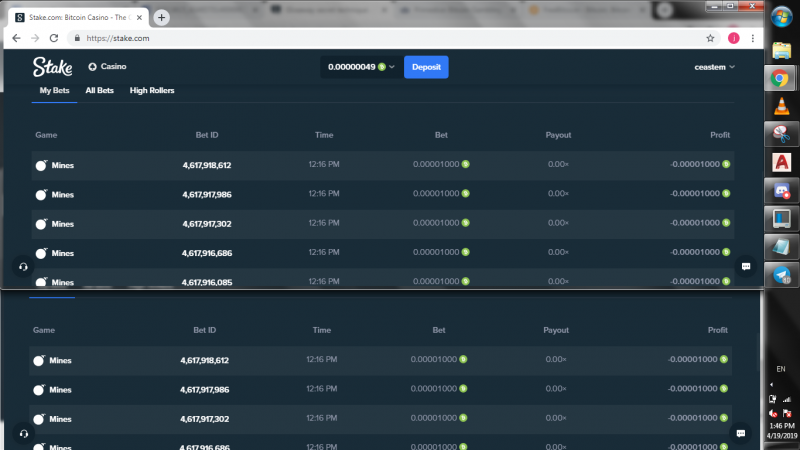The height and width of the screenshot is (450, 800).
Task: Click Mines bomb icon for bet 4,617,917,986 upper table
Action: coord(41,194)
